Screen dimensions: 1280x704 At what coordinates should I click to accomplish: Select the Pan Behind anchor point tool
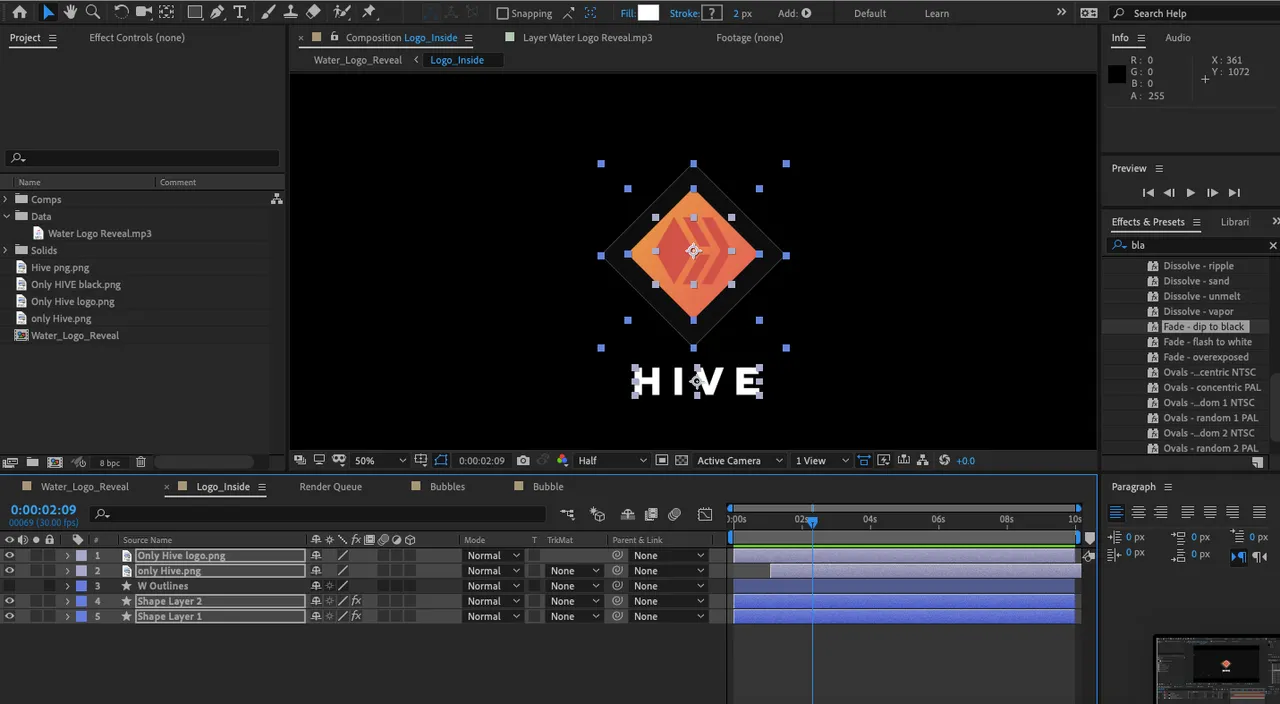tap(166, 13)
